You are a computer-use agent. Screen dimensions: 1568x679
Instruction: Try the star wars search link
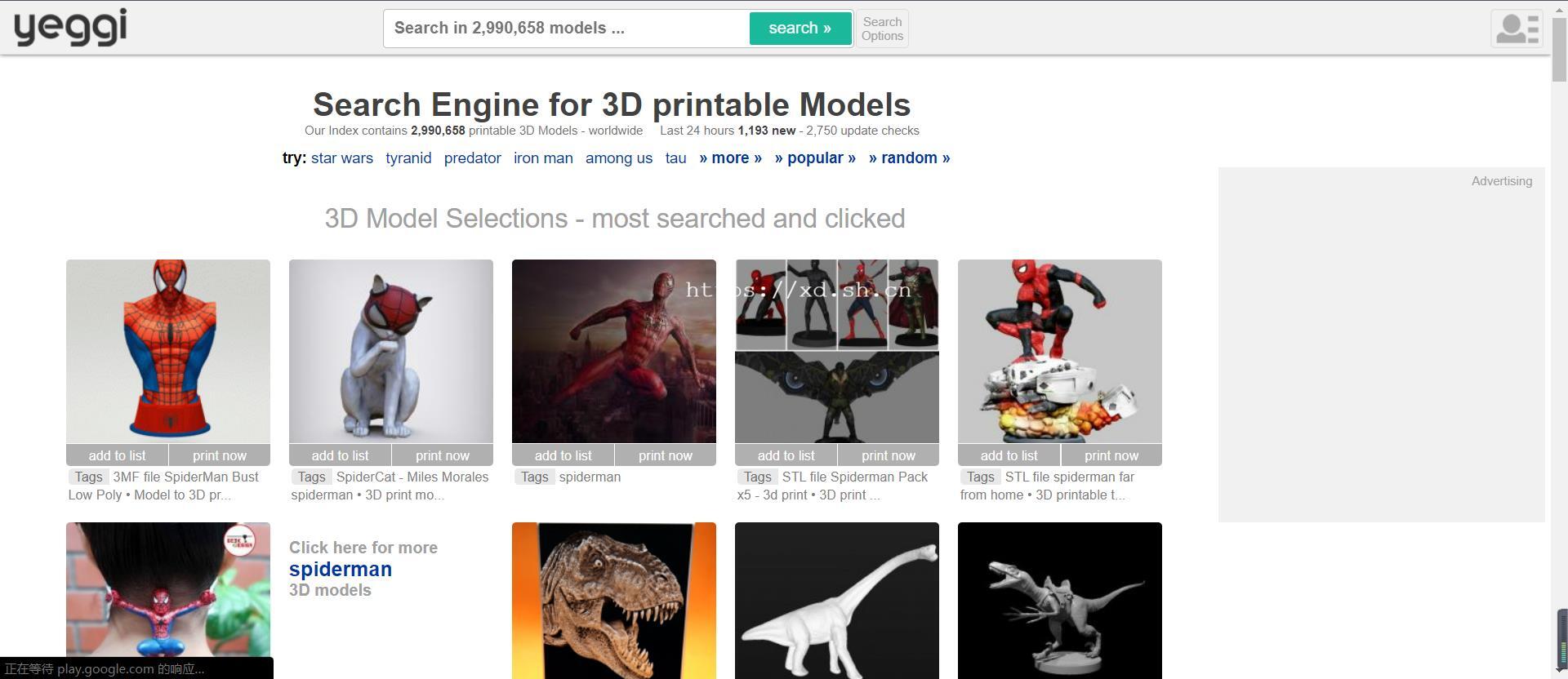click(341, 158)
